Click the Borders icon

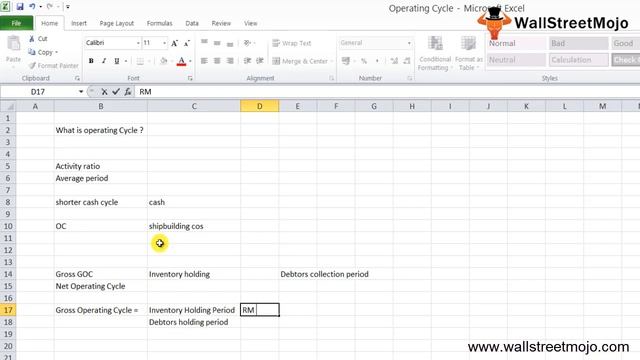(140, 61)
